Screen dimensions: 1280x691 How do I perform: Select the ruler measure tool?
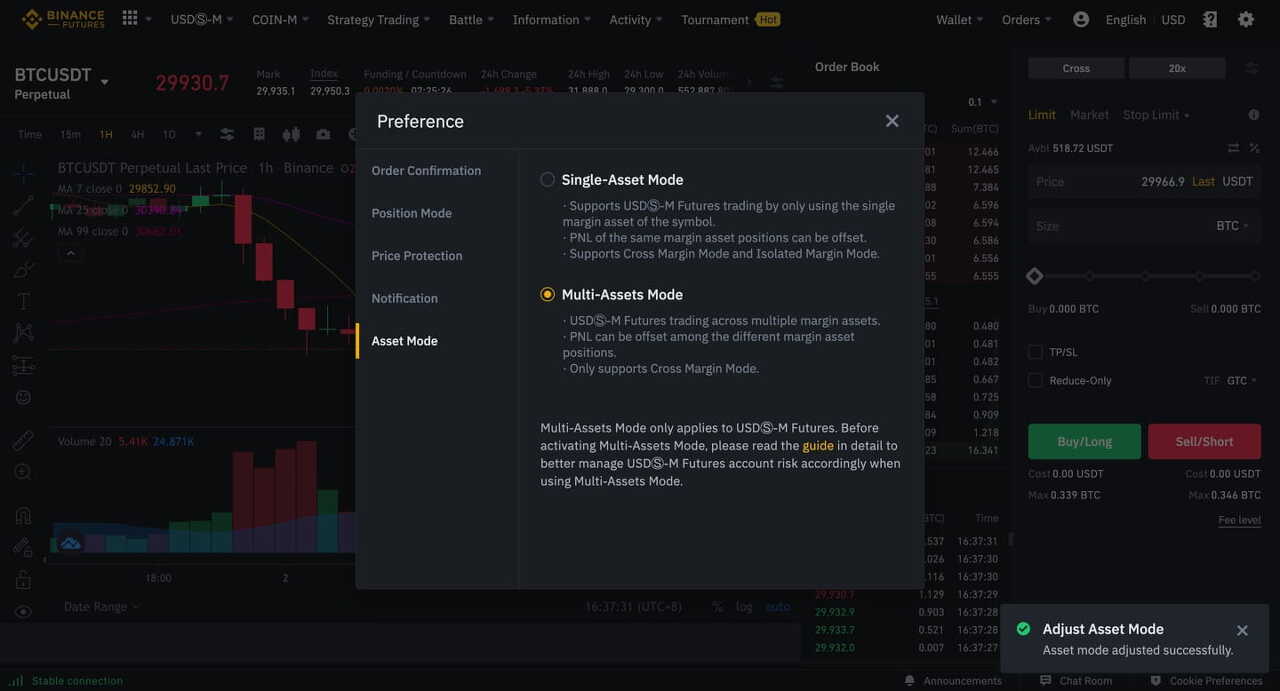23,440
